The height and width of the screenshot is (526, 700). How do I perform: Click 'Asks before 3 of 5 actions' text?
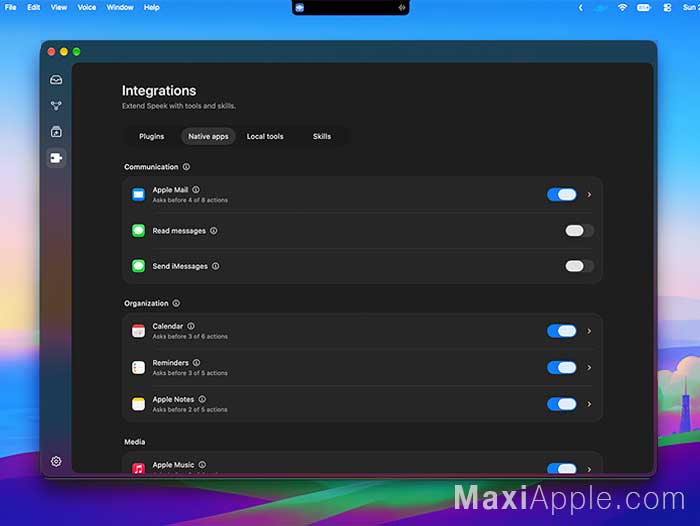tap(190, 373)
